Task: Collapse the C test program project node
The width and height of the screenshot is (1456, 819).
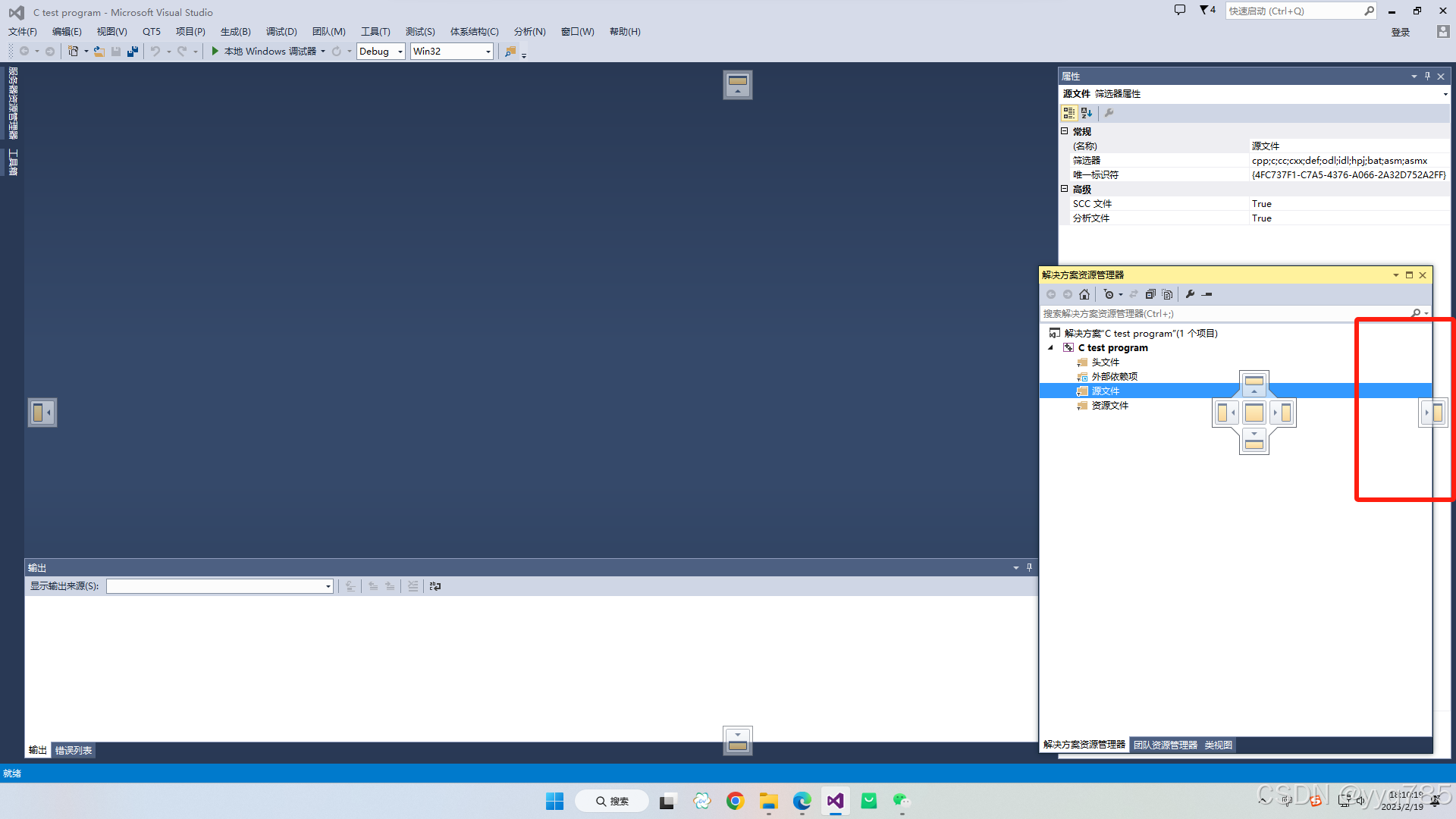Action: [x=1050, y=347]
